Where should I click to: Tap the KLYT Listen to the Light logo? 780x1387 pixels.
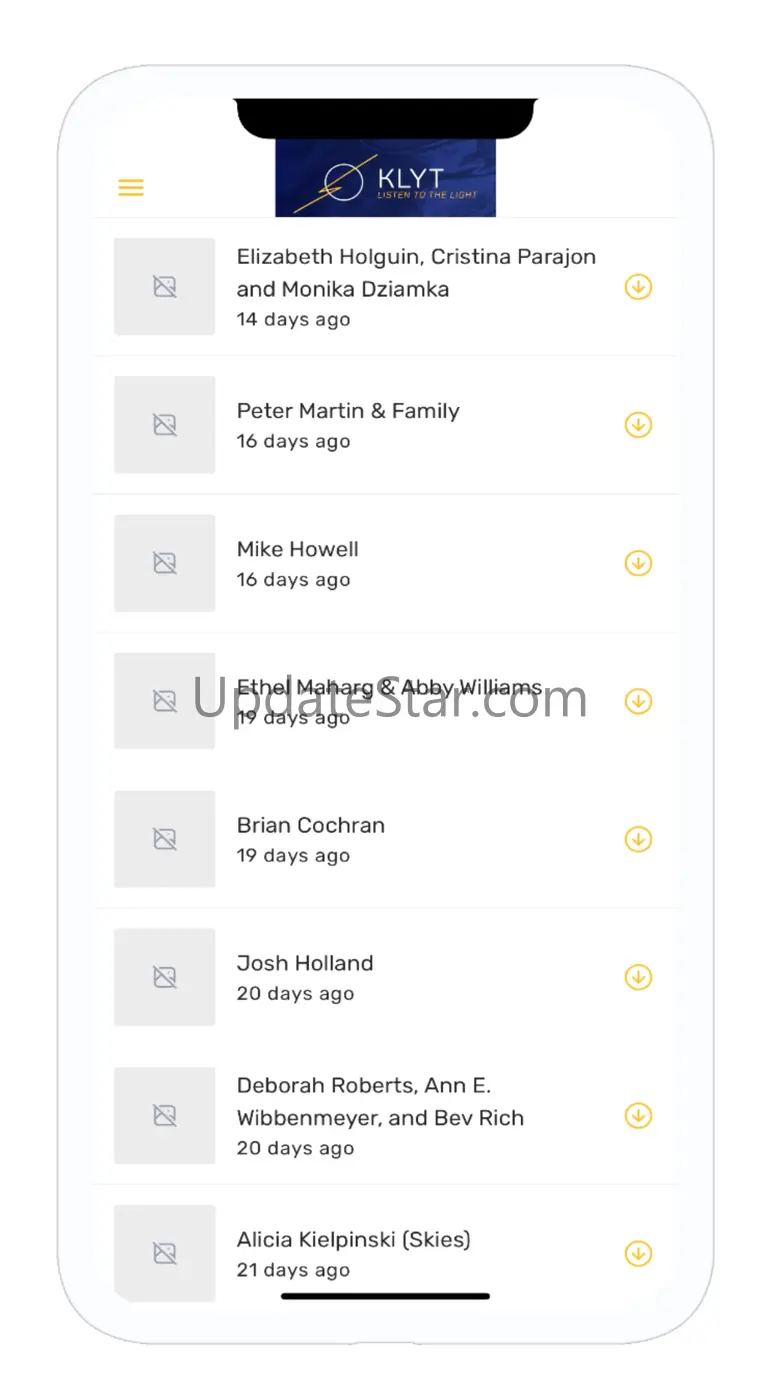point(386,178)
